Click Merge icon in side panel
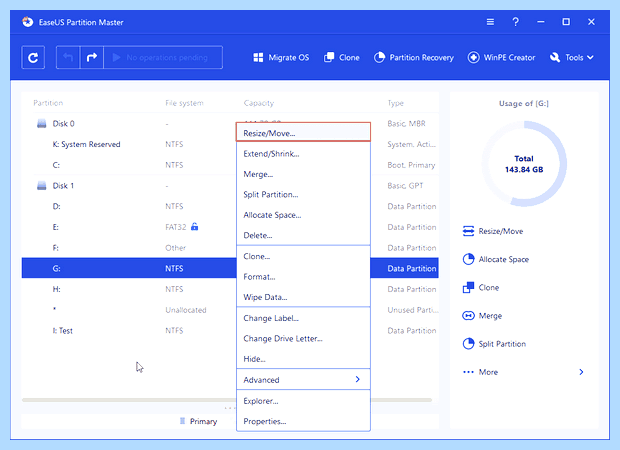620x450 pixels. coord(468,316)
